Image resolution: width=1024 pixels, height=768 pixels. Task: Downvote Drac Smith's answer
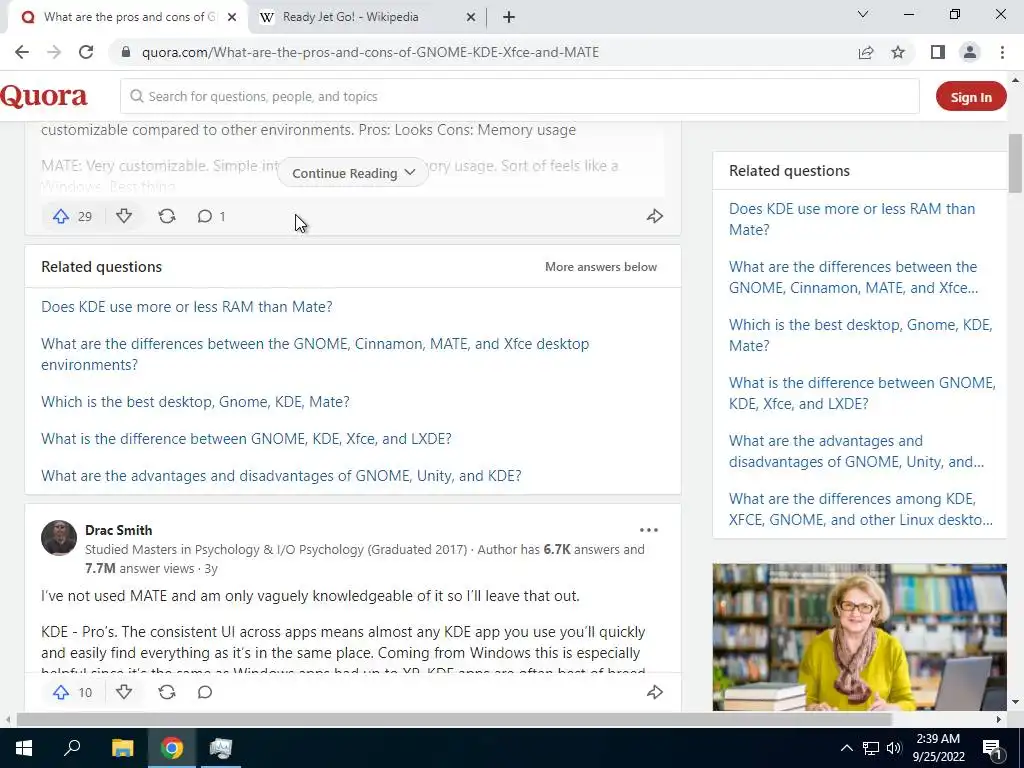pyautogui.click(x=123, y=692)
